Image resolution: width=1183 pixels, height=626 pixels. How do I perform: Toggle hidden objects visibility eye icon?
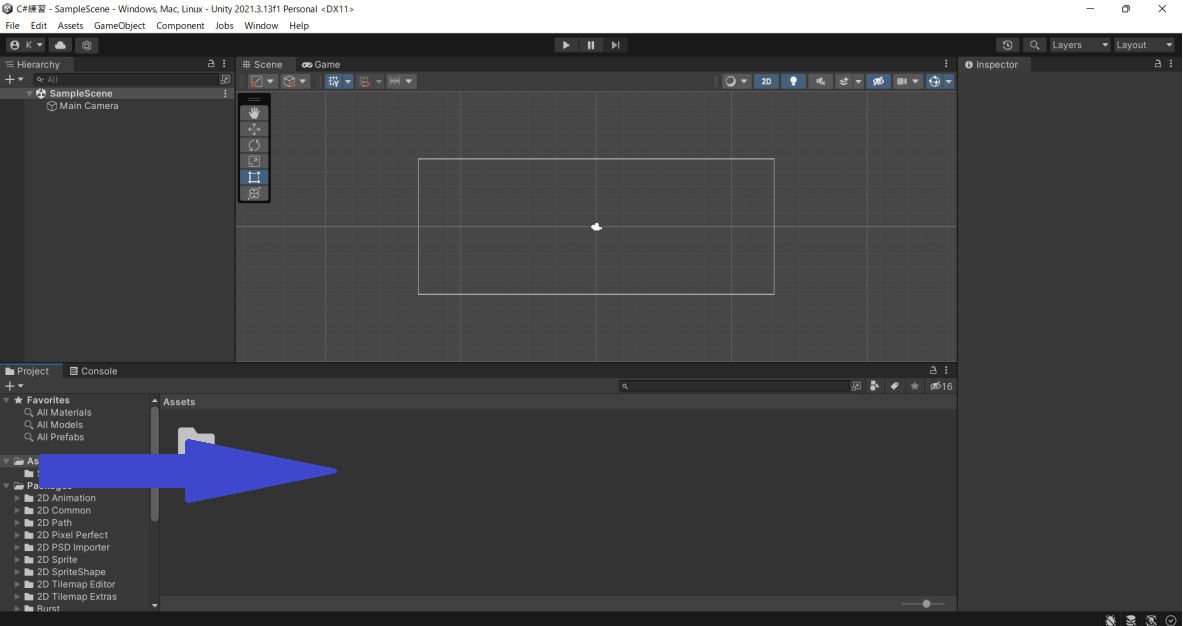tap(878, 81)
